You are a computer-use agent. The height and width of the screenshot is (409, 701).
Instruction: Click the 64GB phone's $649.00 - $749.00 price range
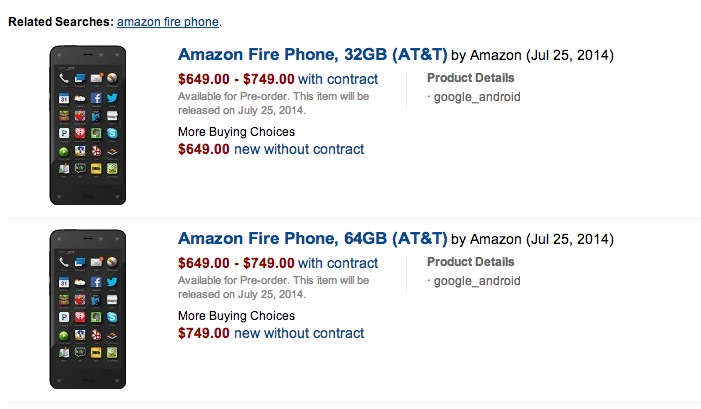pyautogui.click(x=236, y=263)
